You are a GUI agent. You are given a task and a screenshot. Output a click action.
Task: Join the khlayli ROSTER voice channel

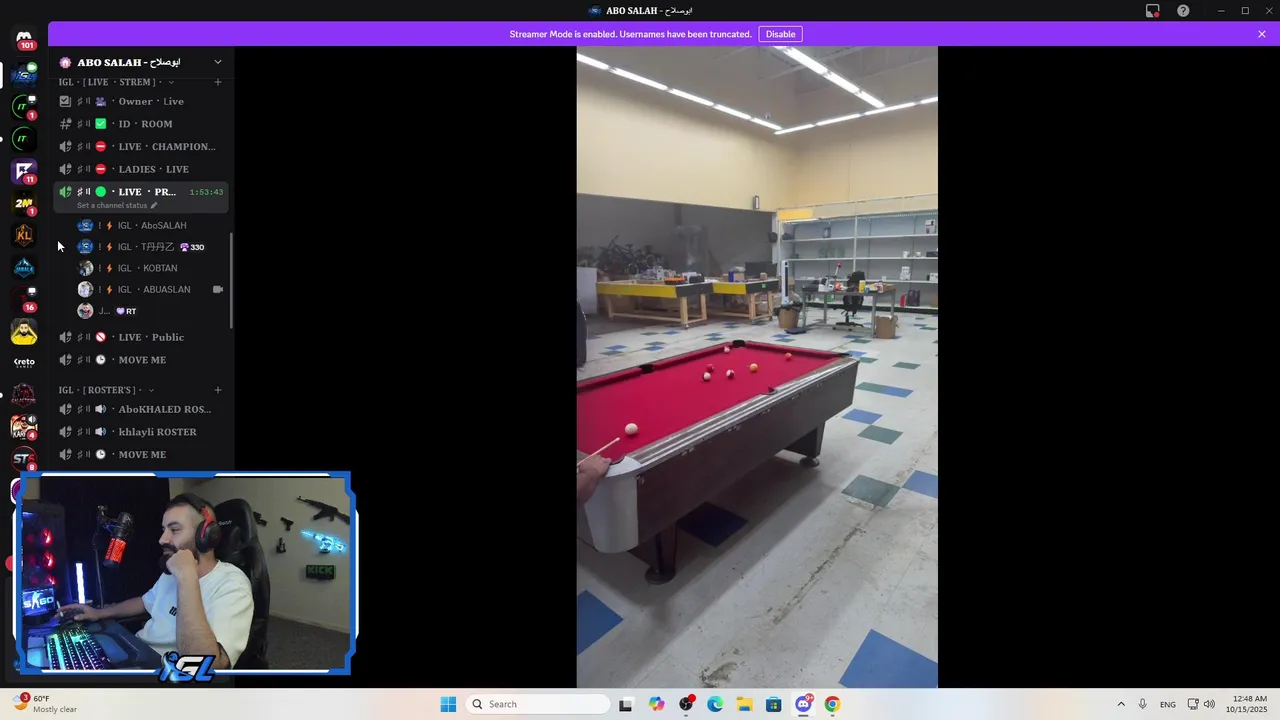(x=141, y=432)
